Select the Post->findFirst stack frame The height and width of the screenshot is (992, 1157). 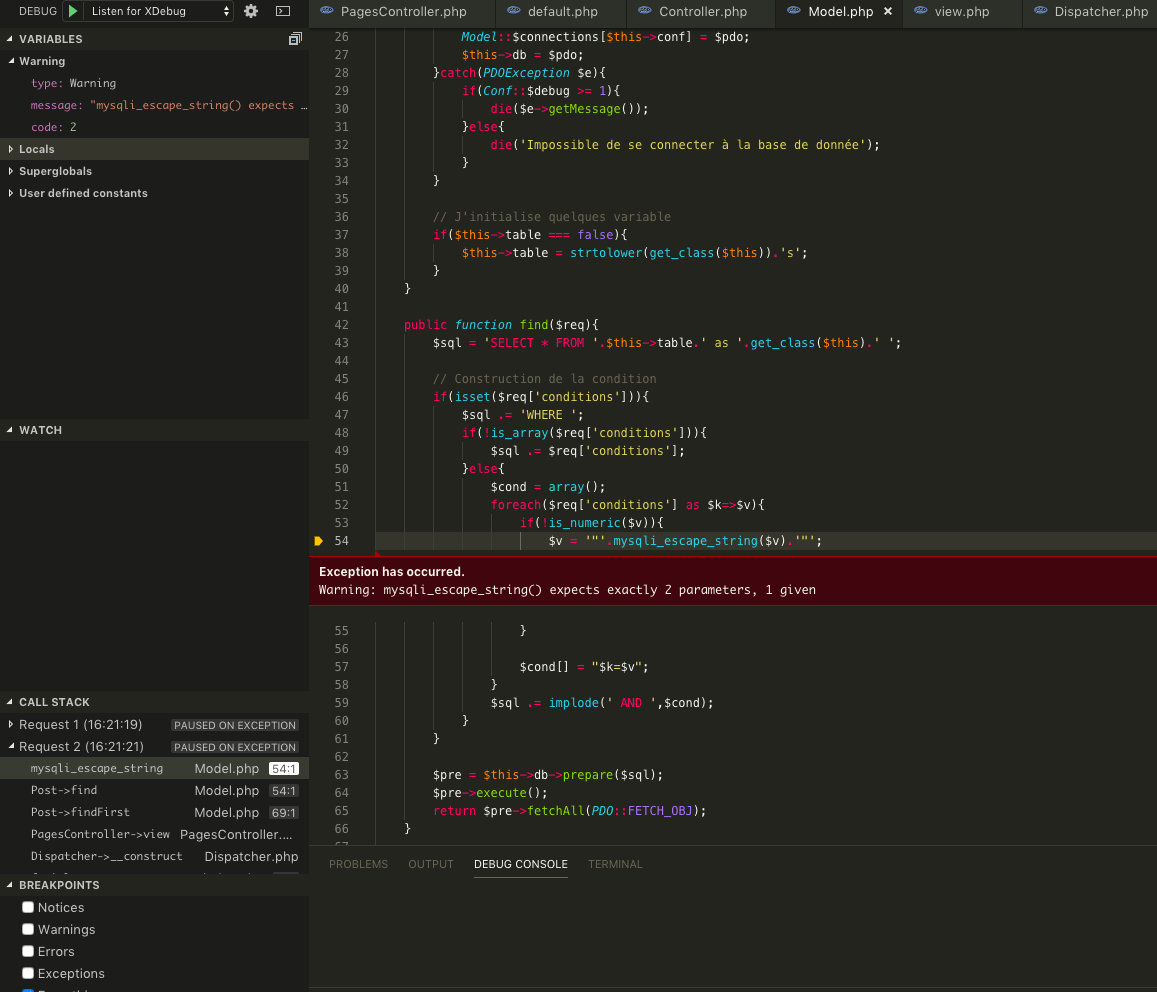click(154, 813)
